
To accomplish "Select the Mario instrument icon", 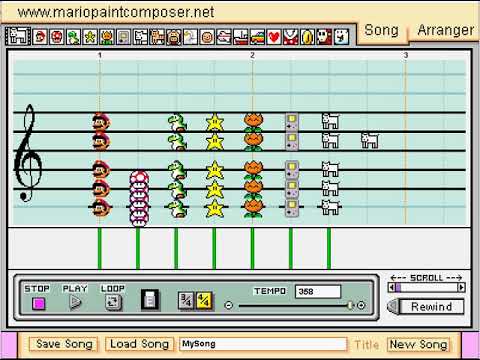I will click(x=40, y=37).
